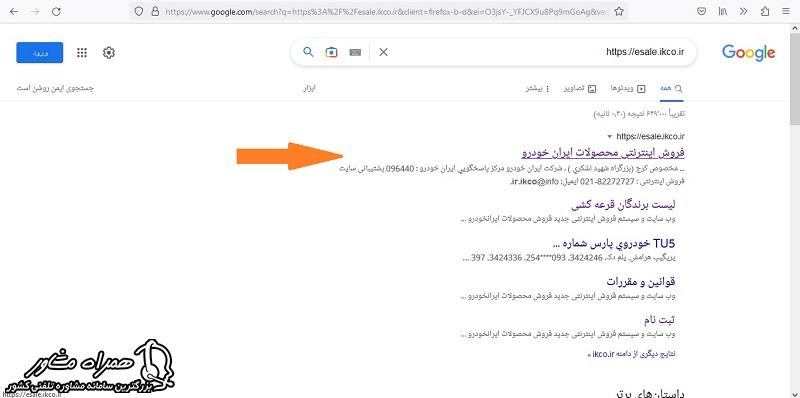
Task: Open the Firefox hamburger menu
Action: pyautogui.click(x=785, y=11)
